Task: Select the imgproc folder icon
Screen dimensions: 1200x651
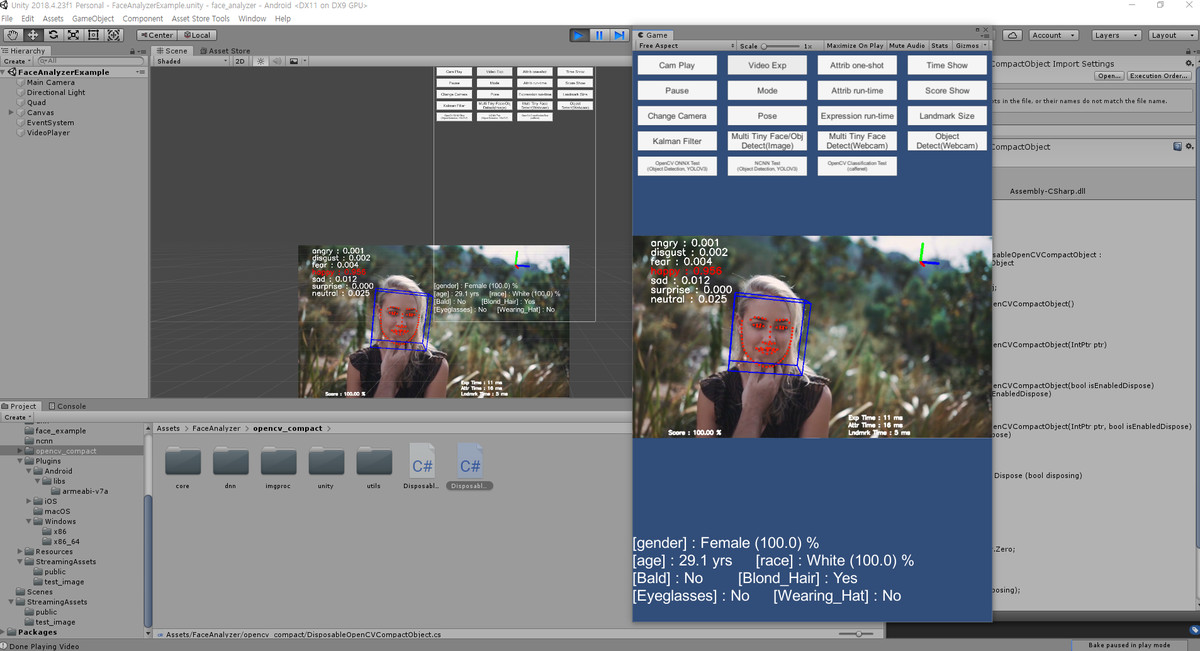Action: [278, 461]
